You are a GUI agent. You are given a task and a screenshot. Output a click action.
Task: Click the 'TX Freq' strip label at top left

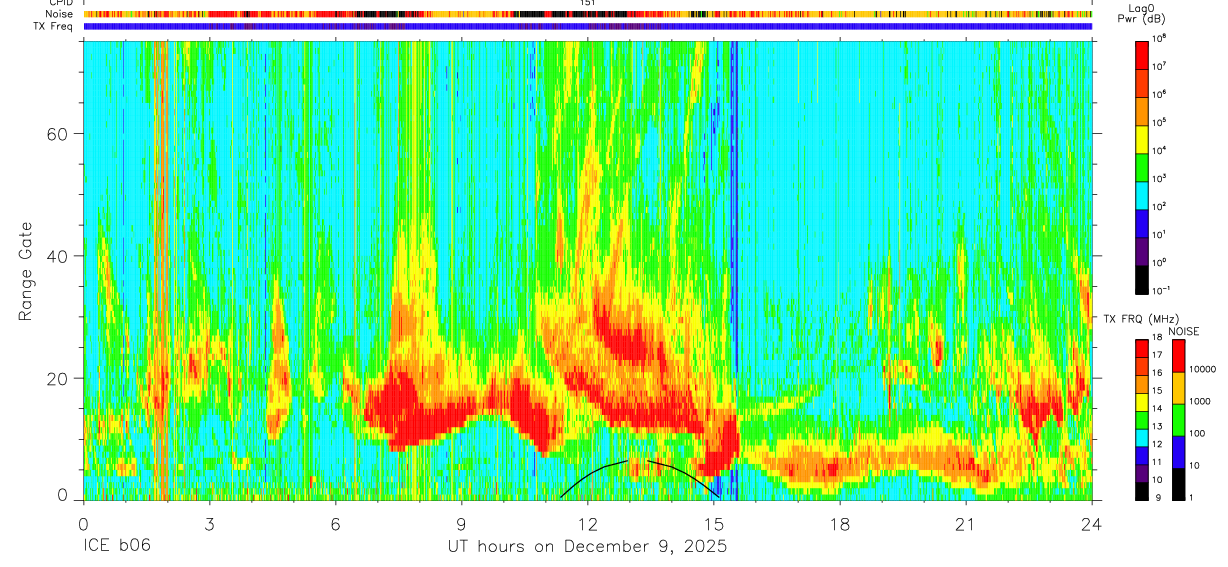point(55,26)
